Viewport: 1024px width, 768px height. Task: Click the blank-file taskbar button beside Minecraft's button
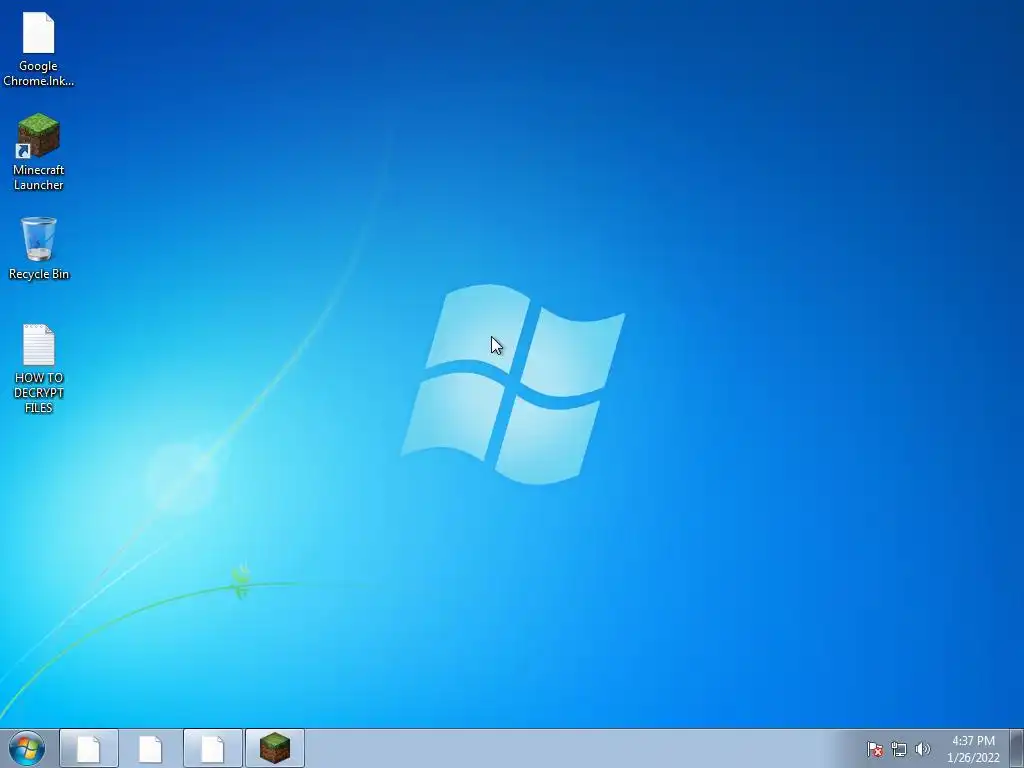click(x=213, y=748)
